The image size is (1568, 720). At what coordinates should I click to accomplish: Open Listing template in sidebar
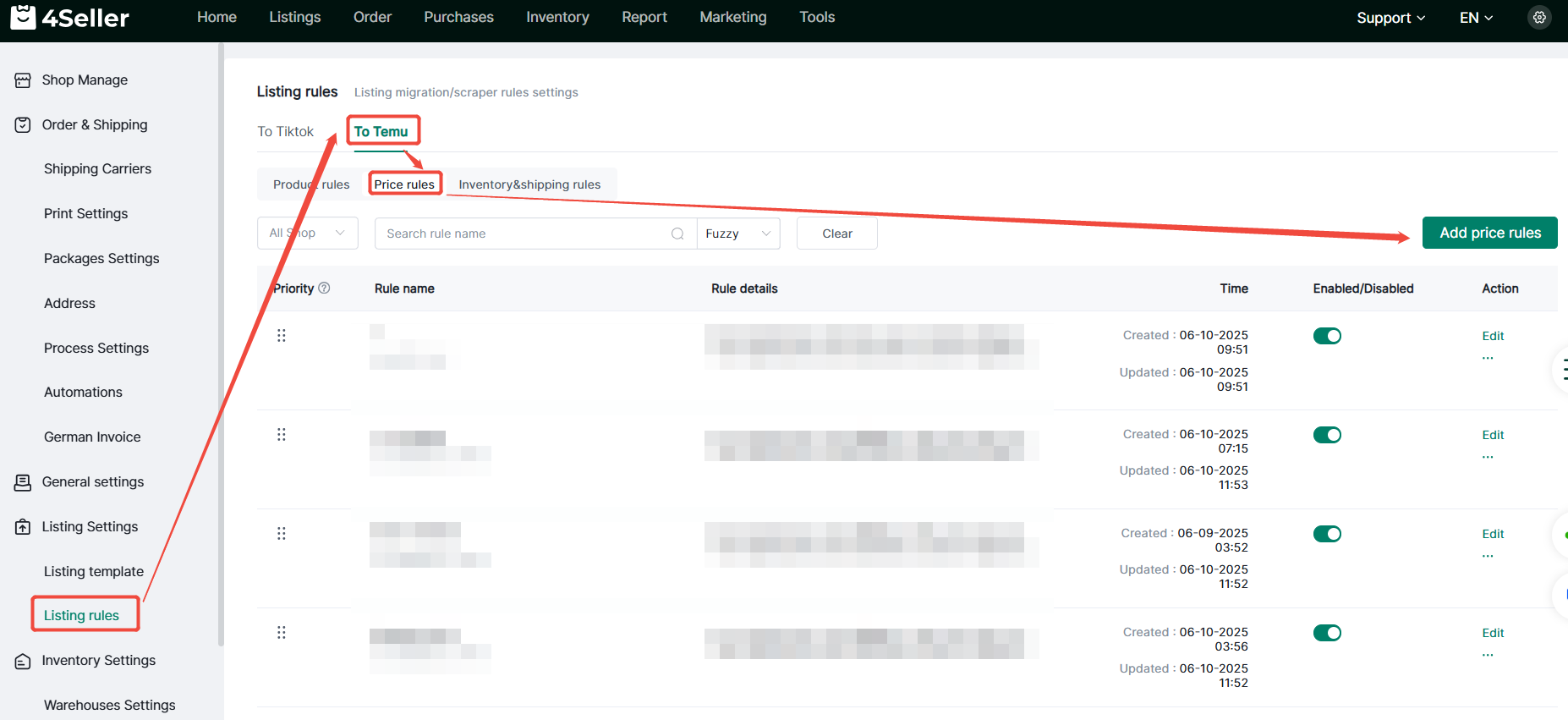(x=94, y=572)
